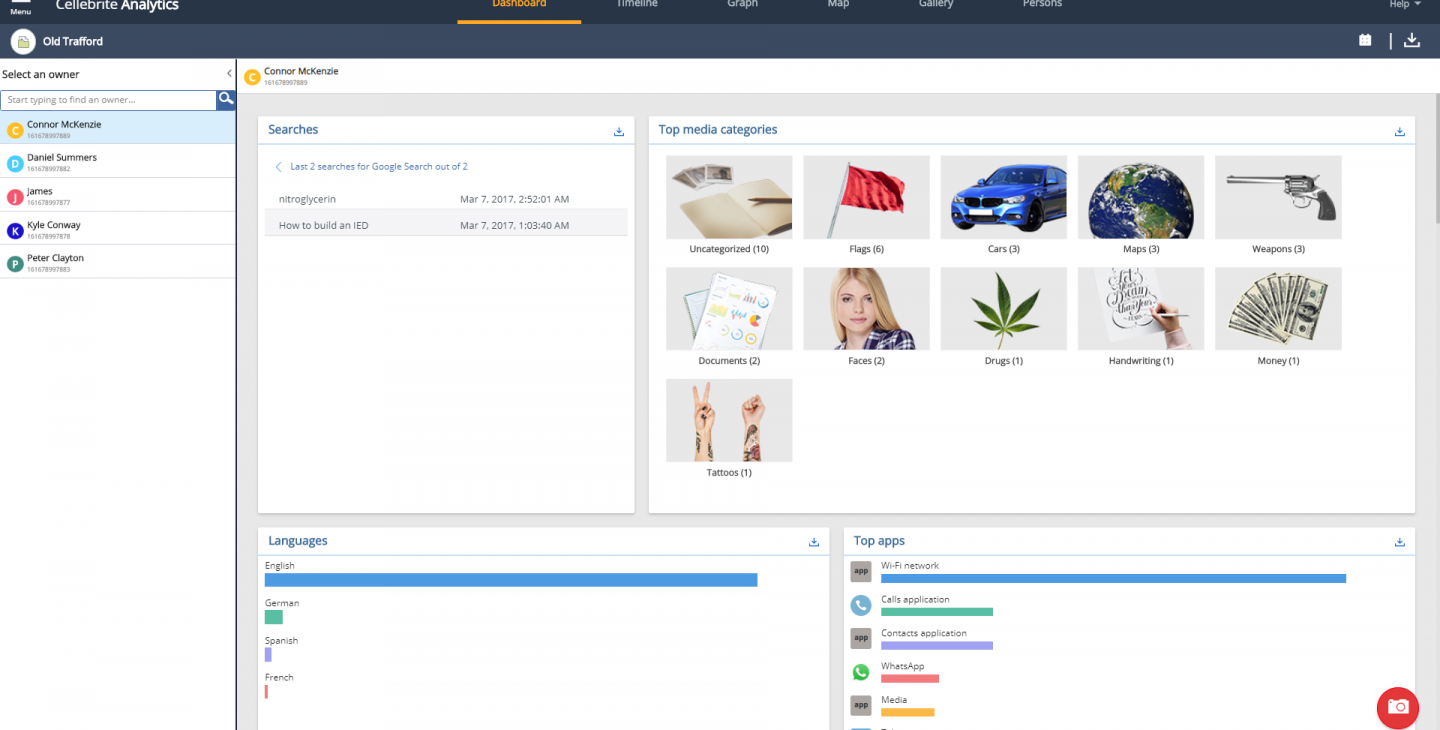This screenshot has width=1440, height=730.
Task: Switch to the Gallery tab
Action: tap(936, 4)
